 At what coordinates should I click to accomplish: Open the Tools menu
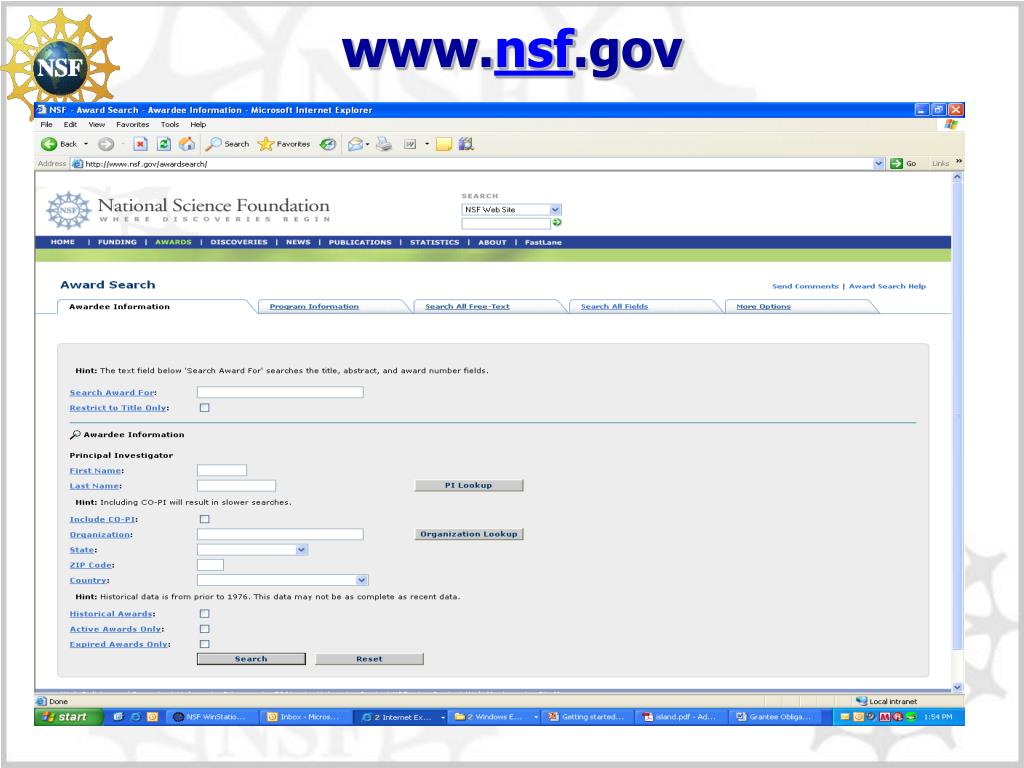pos(170,124)
